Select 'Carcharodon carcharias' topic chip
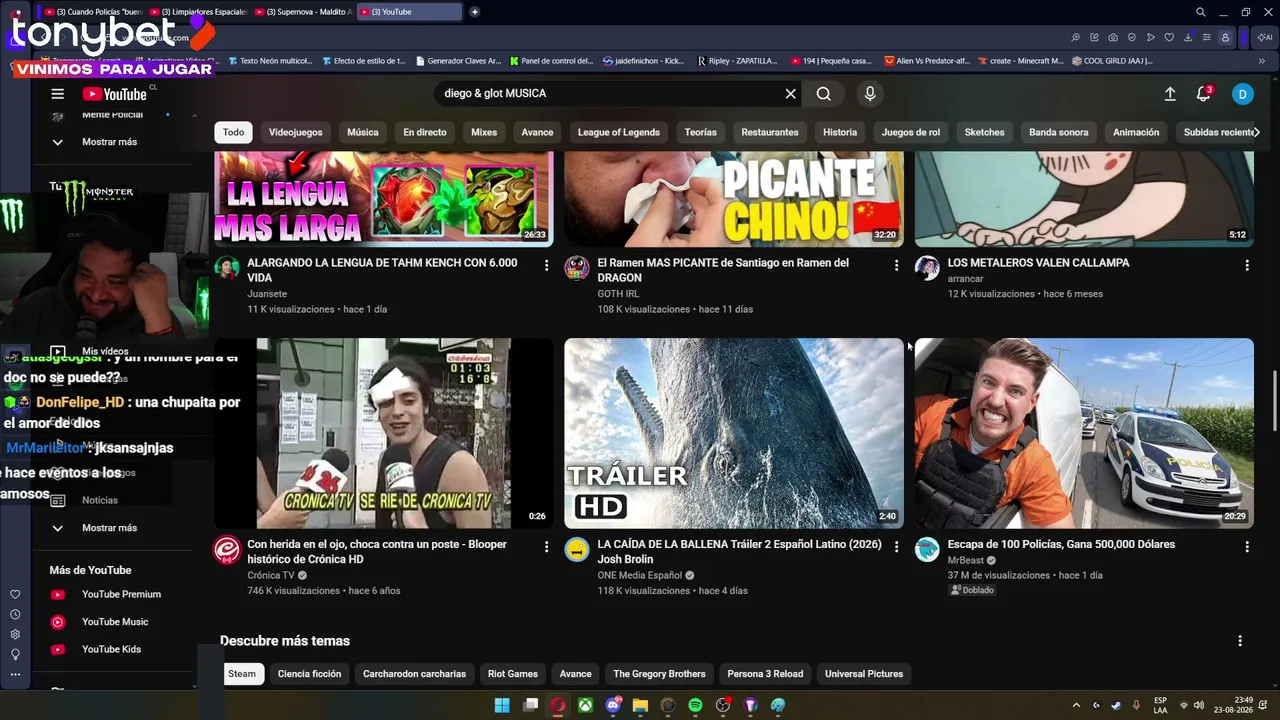 point(414,674)
